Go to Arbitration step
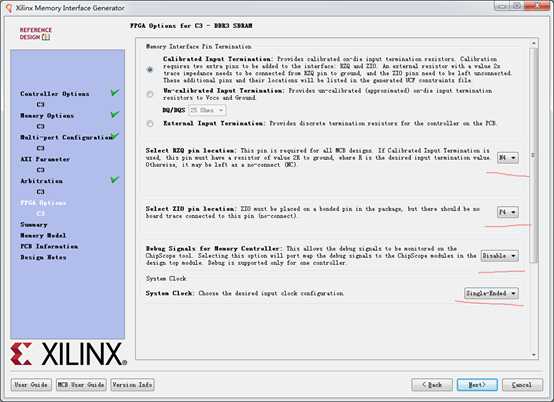 [41, 181]
